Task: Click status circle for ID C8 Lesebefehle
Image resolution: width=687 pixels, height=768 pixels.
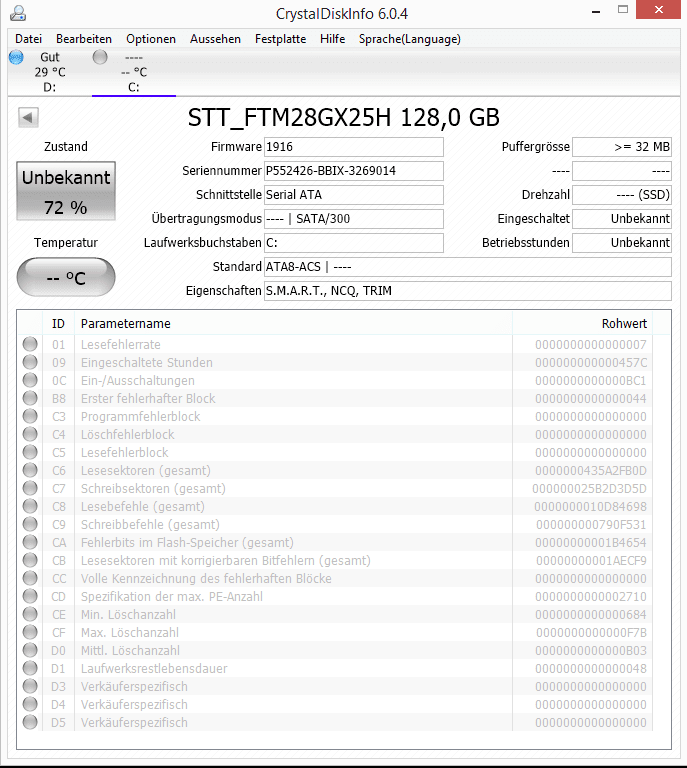Action: [x=30, y=506]
